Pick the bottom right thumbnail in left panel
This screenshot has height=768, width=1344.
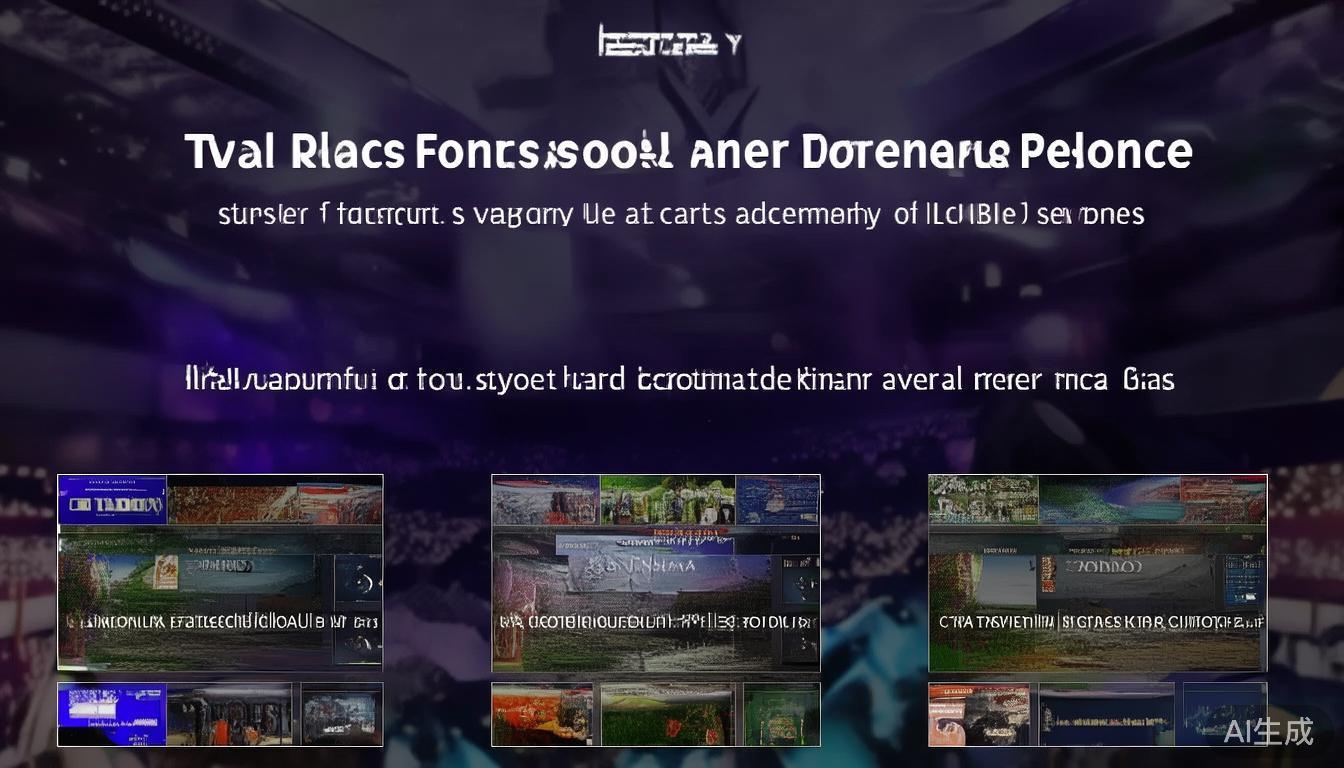[x=342, y=714]
